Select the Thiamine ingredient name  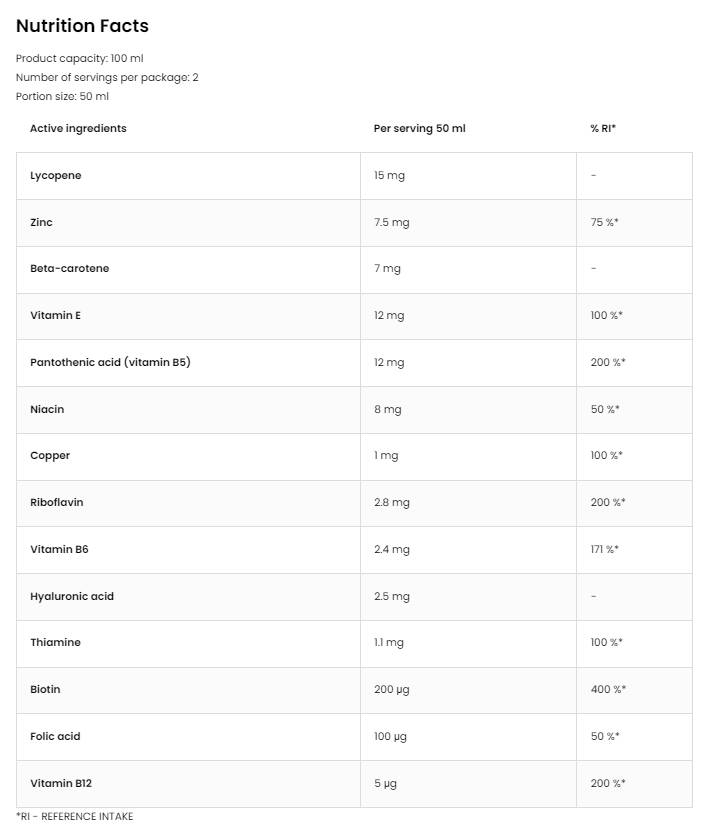click(x=56, y=643)
